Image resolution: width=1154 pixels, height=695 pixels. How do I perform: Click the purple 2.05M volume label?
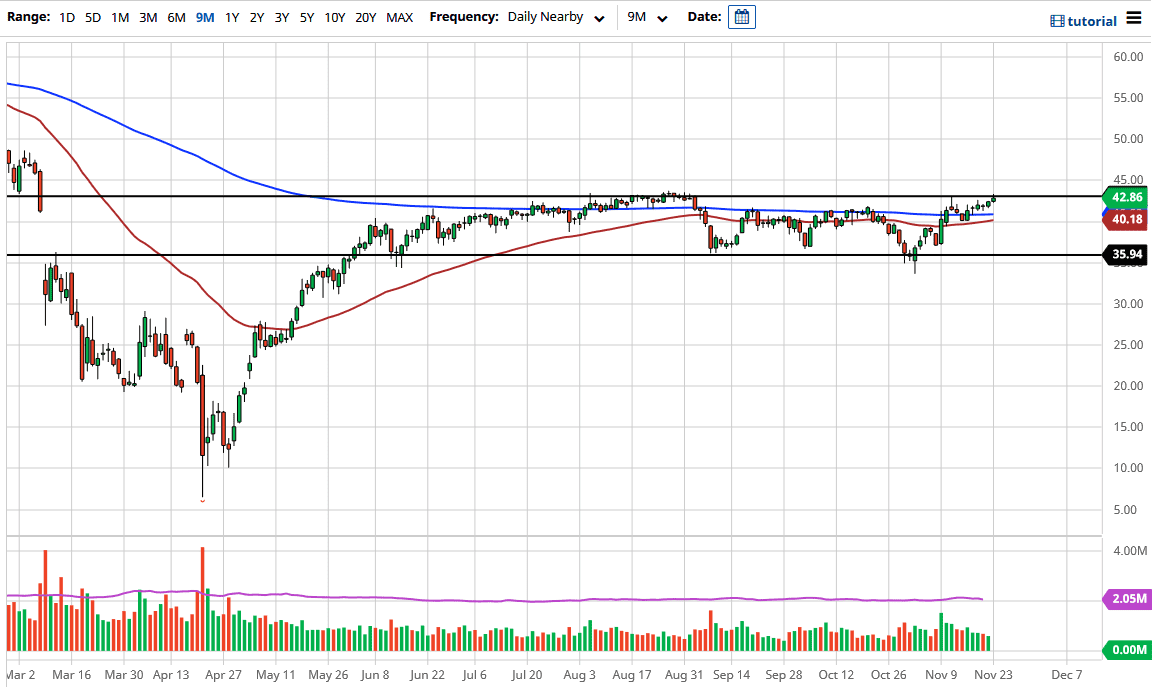(1125, 598)
